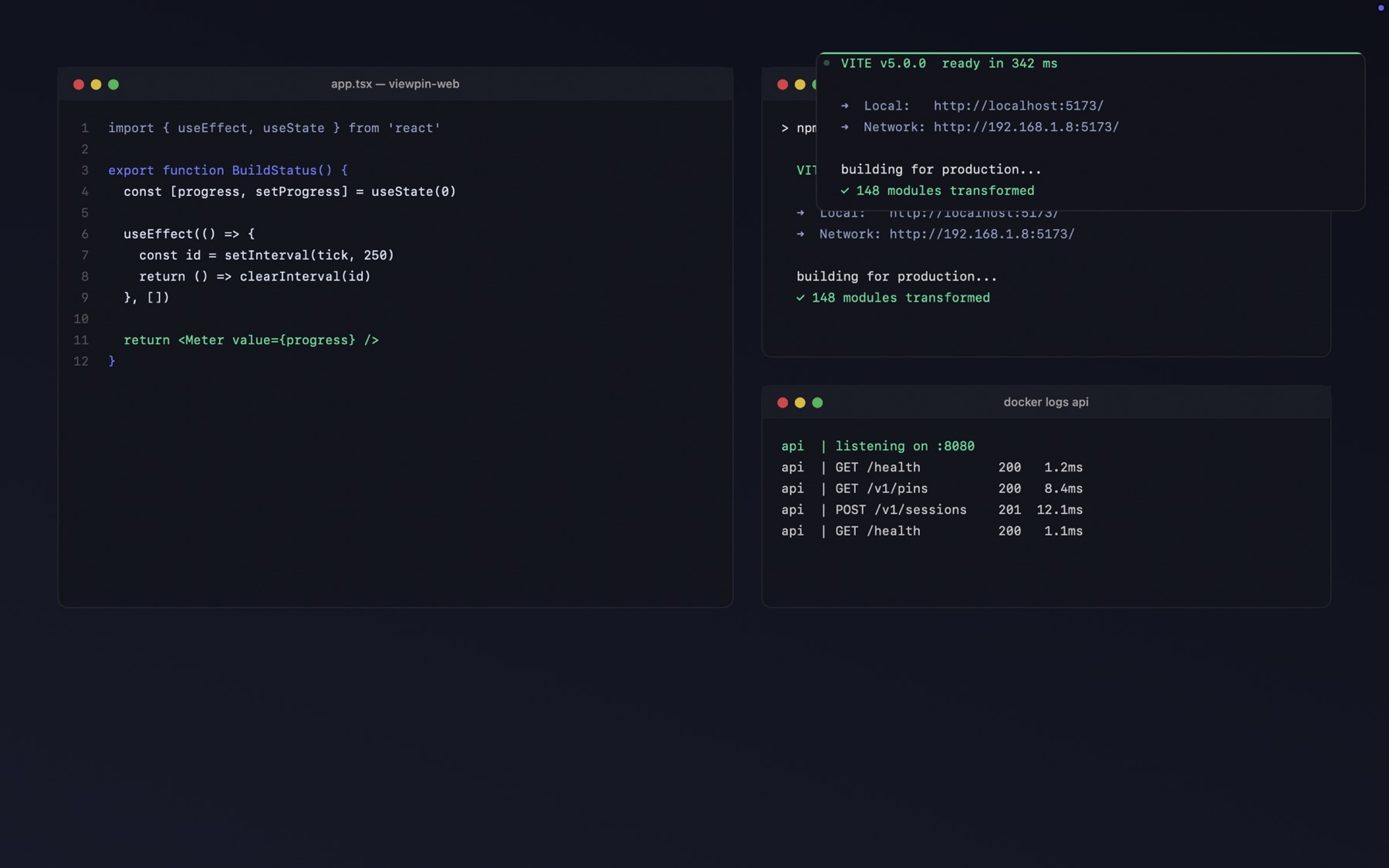This screenshot has height=868, width=1389.
Task: Click '148 modules transformed' in the terminal behind
Action: click(901, 298)
